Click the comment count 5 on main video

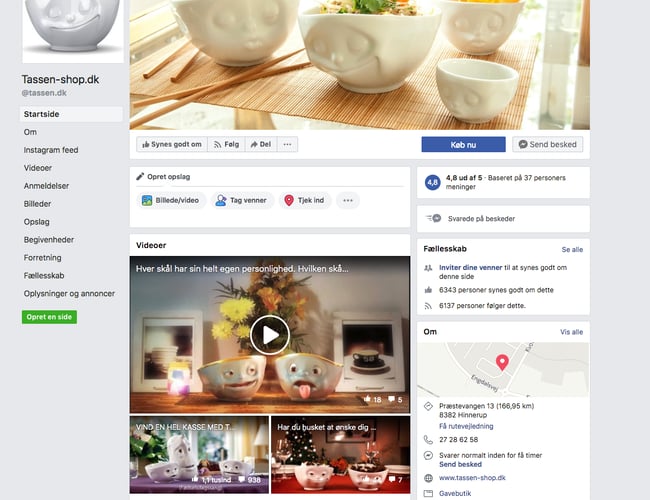[395, 399]
